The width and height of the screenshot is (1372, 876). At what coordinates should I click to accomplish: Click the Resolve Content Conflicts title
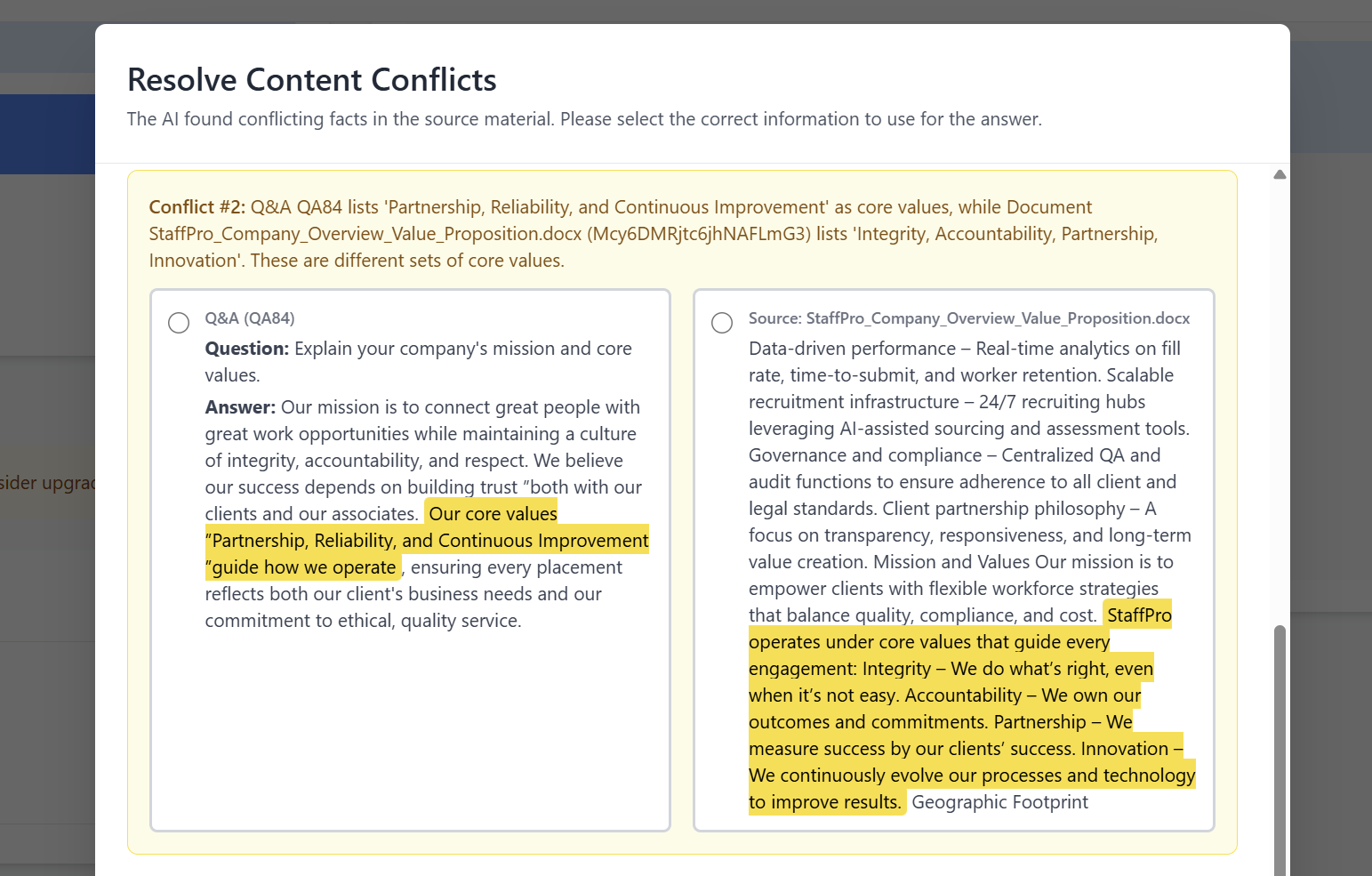pyautogui.click(x=312, y=79)
